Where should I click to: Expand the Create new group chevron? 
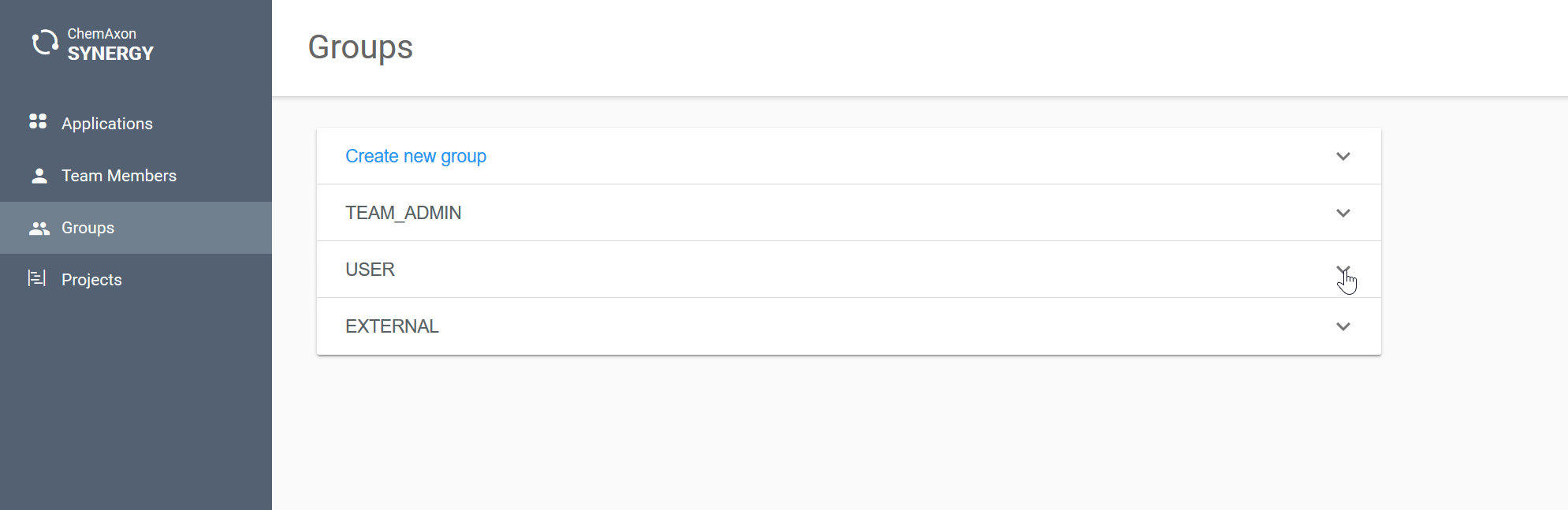[x=1343, y=156]
